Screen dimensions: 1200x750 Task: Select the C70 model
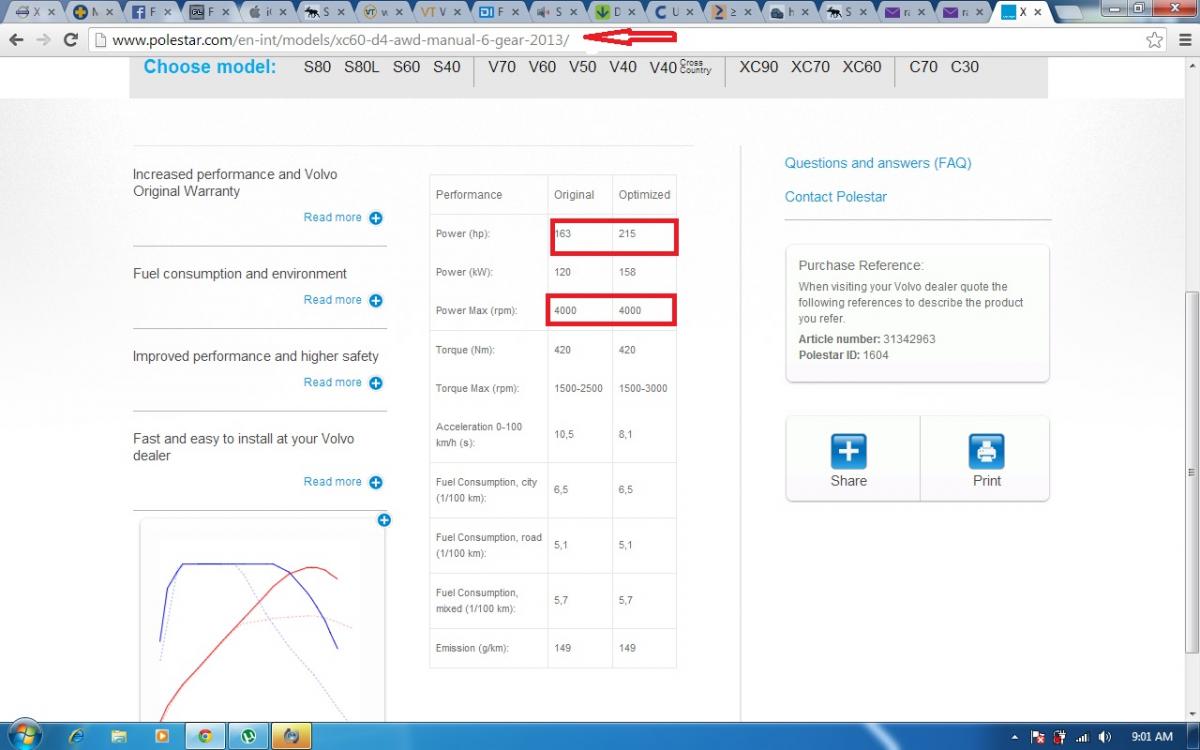pyautogui.click(x=924, y=67)
